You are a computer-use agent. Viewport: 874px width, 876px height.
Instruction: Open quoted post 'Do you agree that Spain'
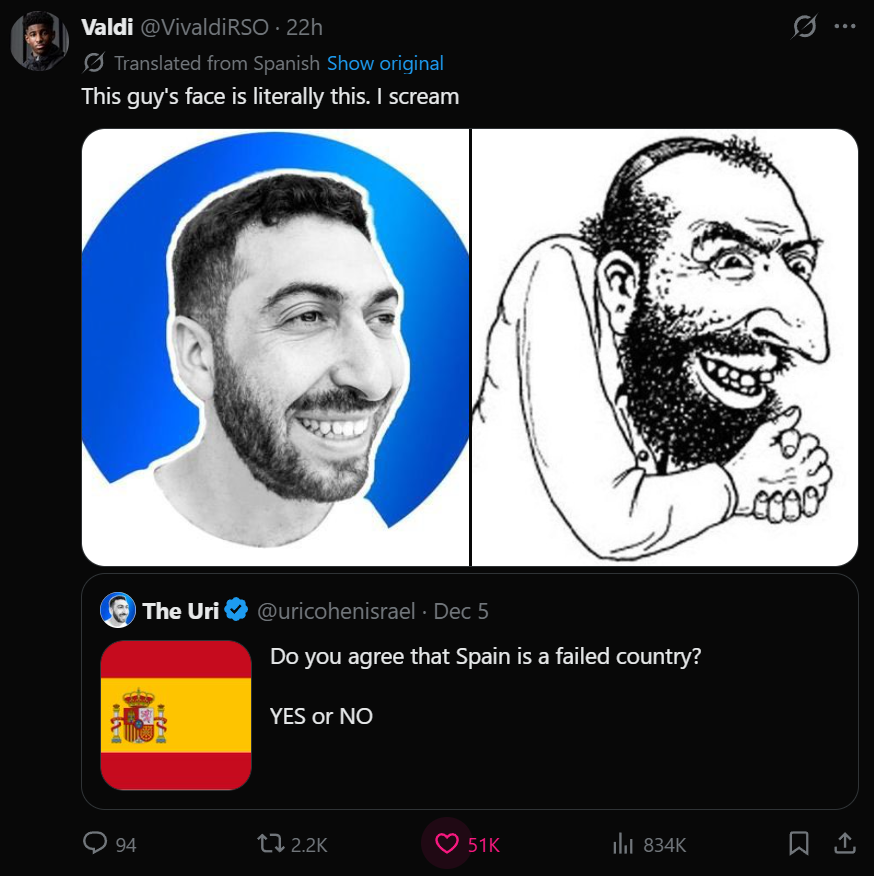[x=485, y=656]
